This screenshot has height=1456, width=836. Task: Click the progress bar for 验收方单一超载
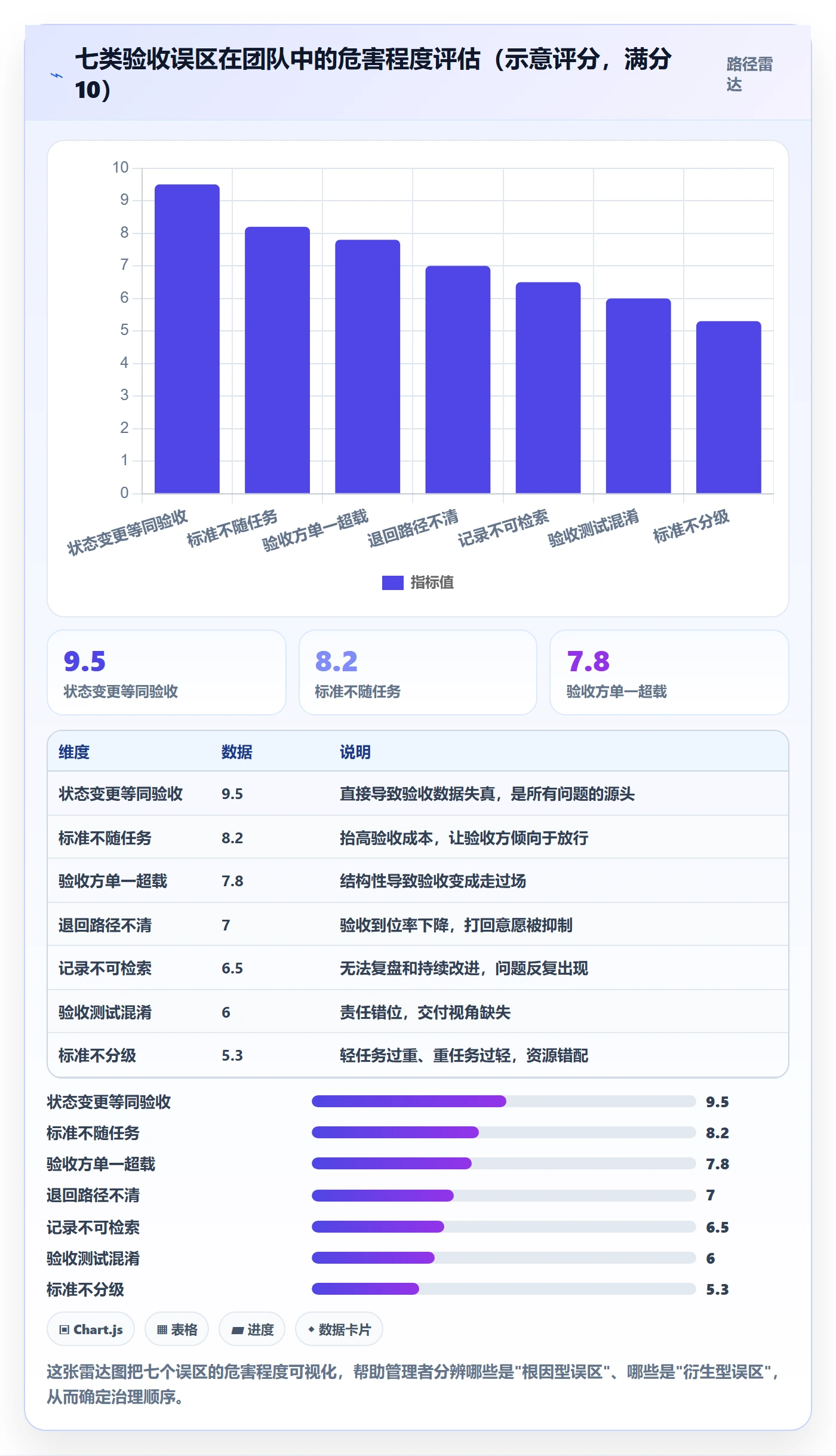click(503, 1163)
